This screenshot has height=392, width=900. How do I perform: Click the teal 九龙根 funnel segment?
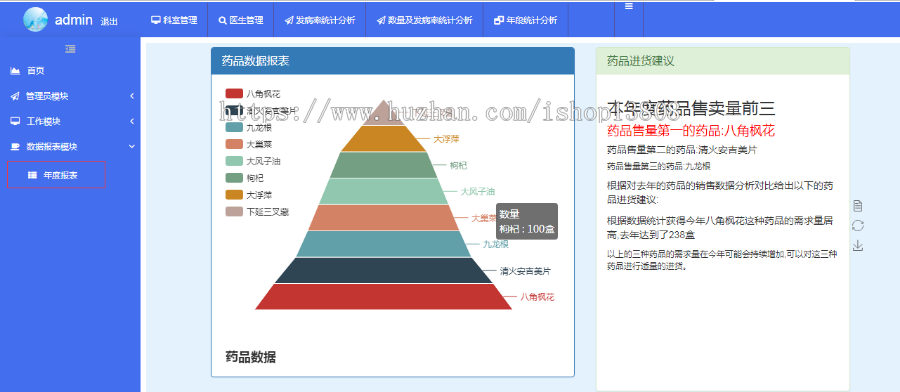click(383, 244)
